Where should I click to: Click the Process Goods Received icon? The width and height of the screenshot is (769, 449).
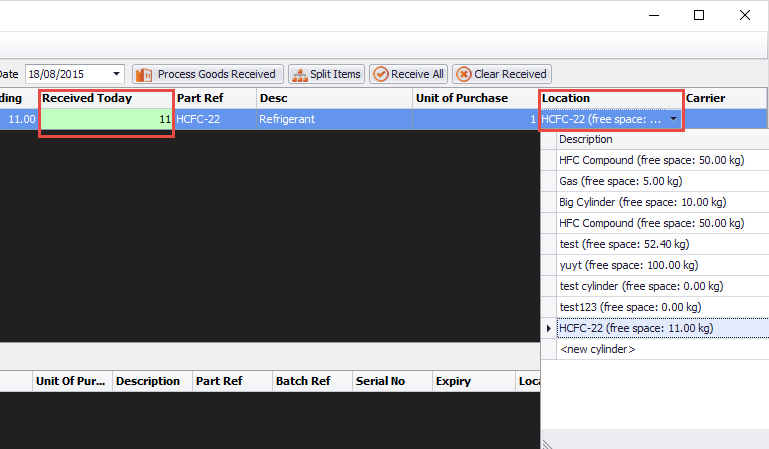[144, 74]
